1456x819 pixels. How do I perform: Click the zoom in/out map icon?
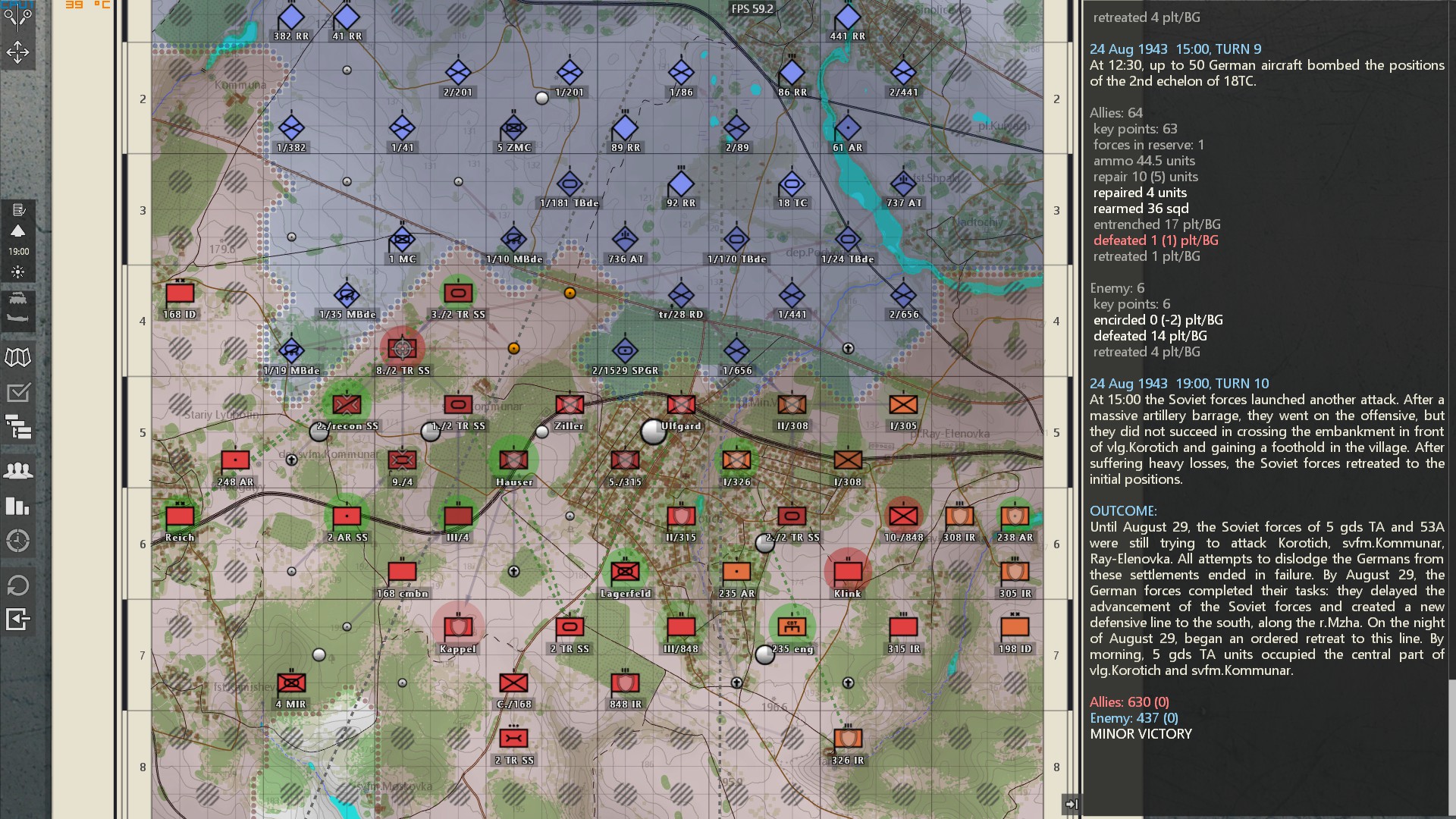point(17,15)
